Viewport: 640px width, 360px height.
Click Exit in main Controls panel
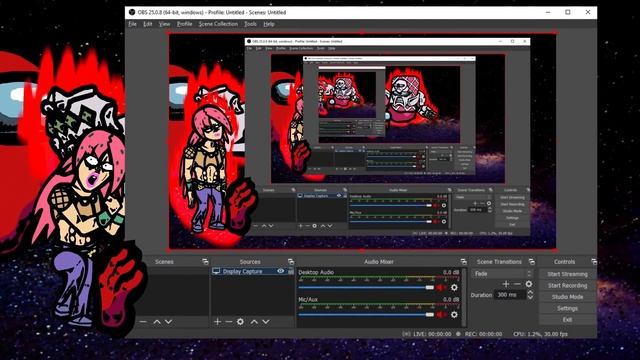pyautogui.click(x=567, y=320)
